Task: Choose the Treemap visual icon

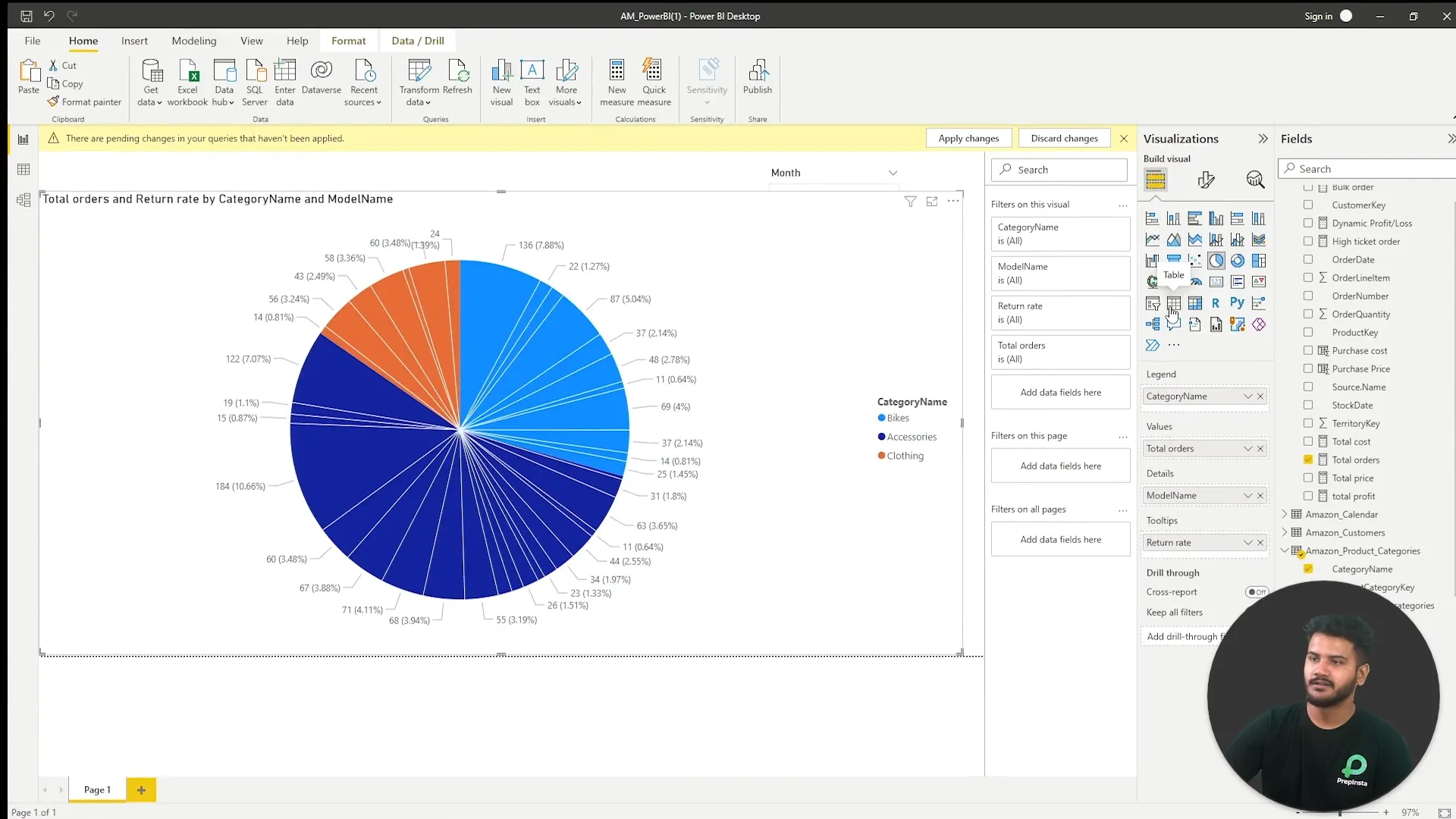Action: click(1258, 261)
